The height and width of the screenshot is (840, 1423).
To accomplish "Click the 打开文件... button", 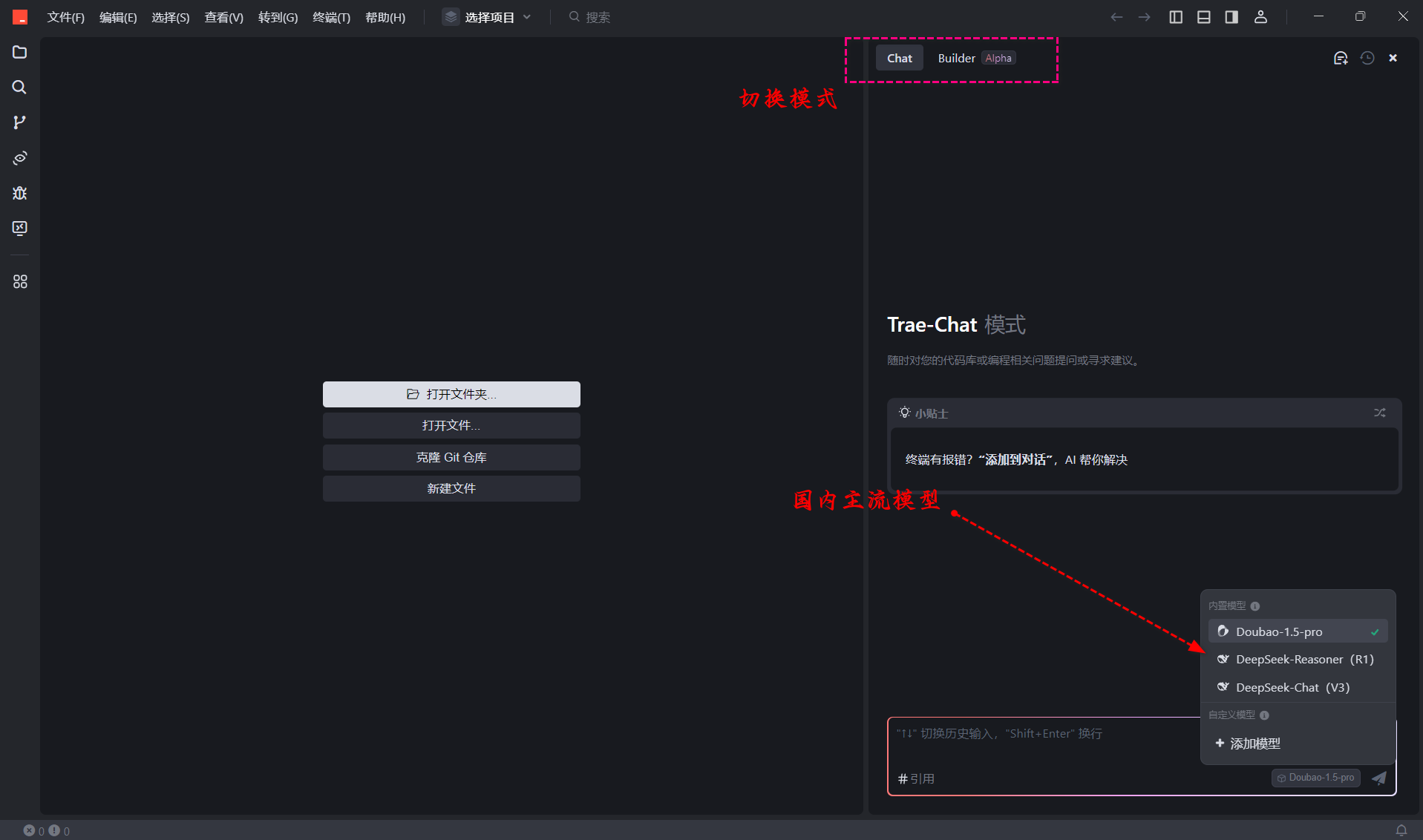I will (451, 426).
